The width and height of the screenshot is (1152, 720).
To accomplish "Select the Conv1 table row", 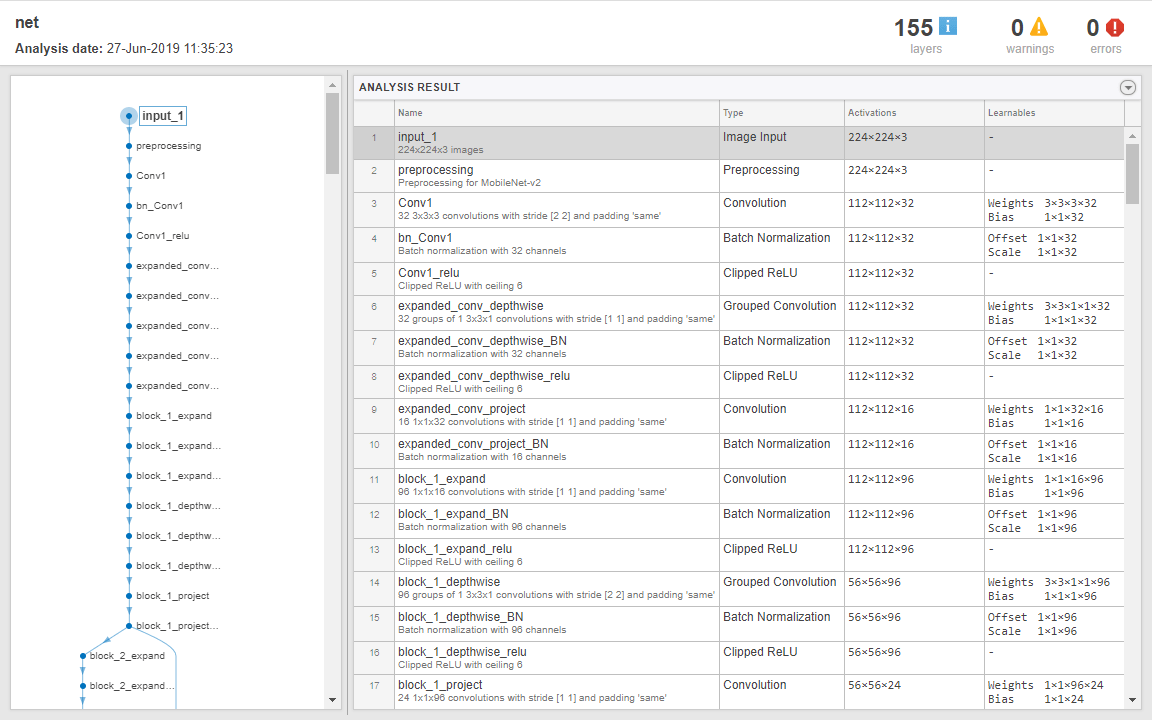I will (x=739, y=210).
